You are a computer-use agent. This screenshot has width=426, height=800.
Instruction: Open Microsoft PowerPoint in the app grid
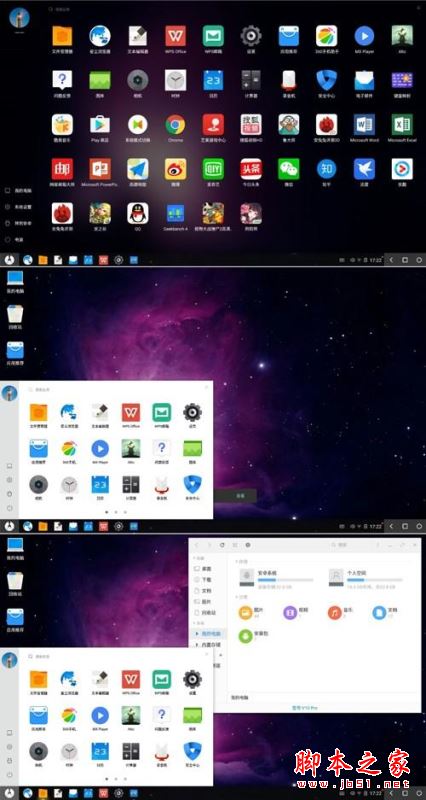point(100,169)
